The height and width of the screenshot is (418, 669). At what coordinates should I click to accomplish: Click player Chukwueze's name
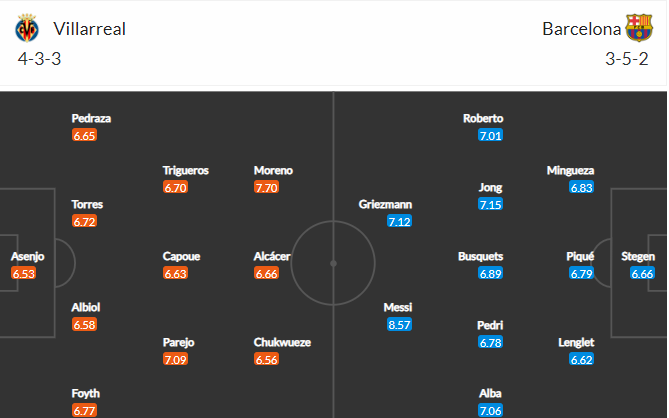click(282, 342)
